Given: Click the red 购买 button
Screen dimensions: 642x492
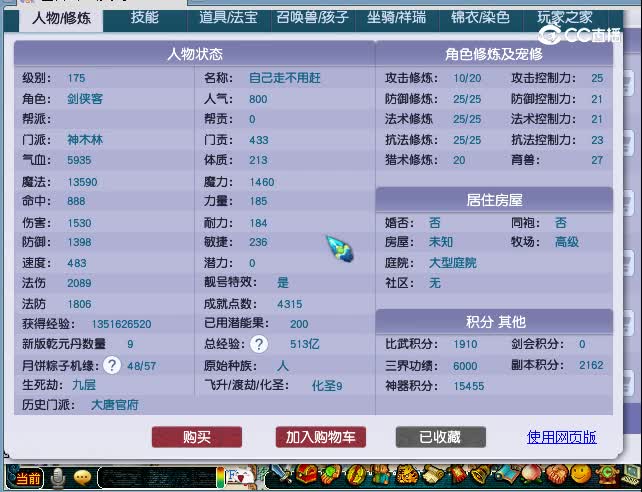Looking at the screenshot, I should pos(197,437).
